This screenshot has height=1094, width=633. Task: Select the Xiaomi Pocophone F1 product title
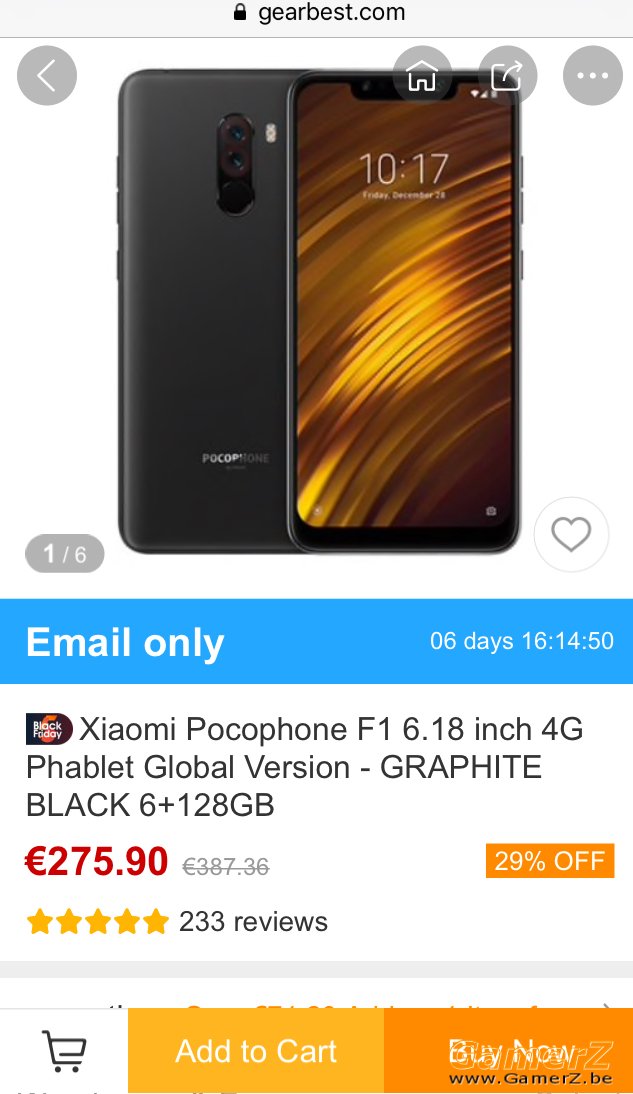tap(305, 767)
